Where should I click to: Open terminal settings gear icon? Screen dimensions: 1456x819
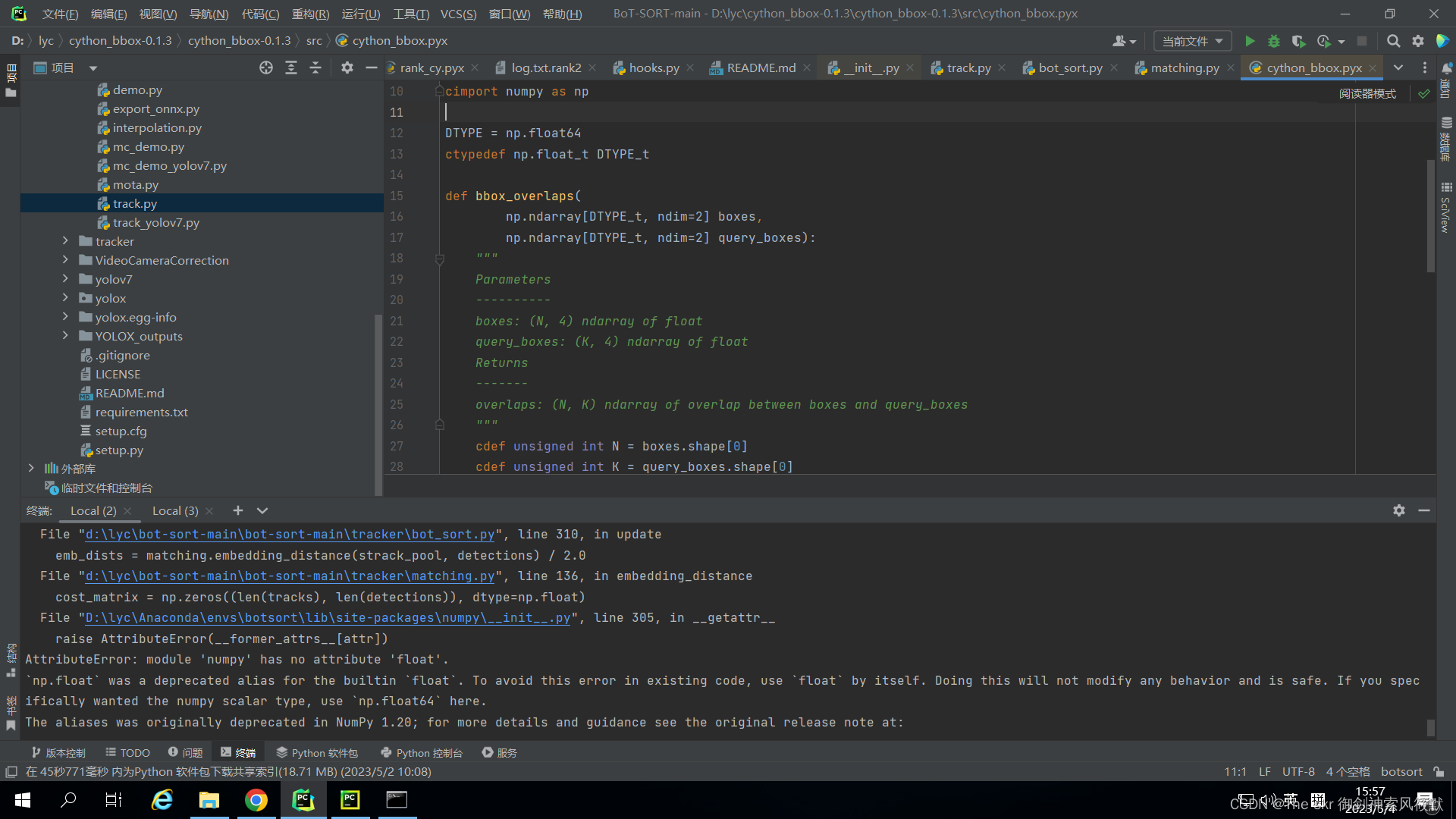(x=1399, y=510)
